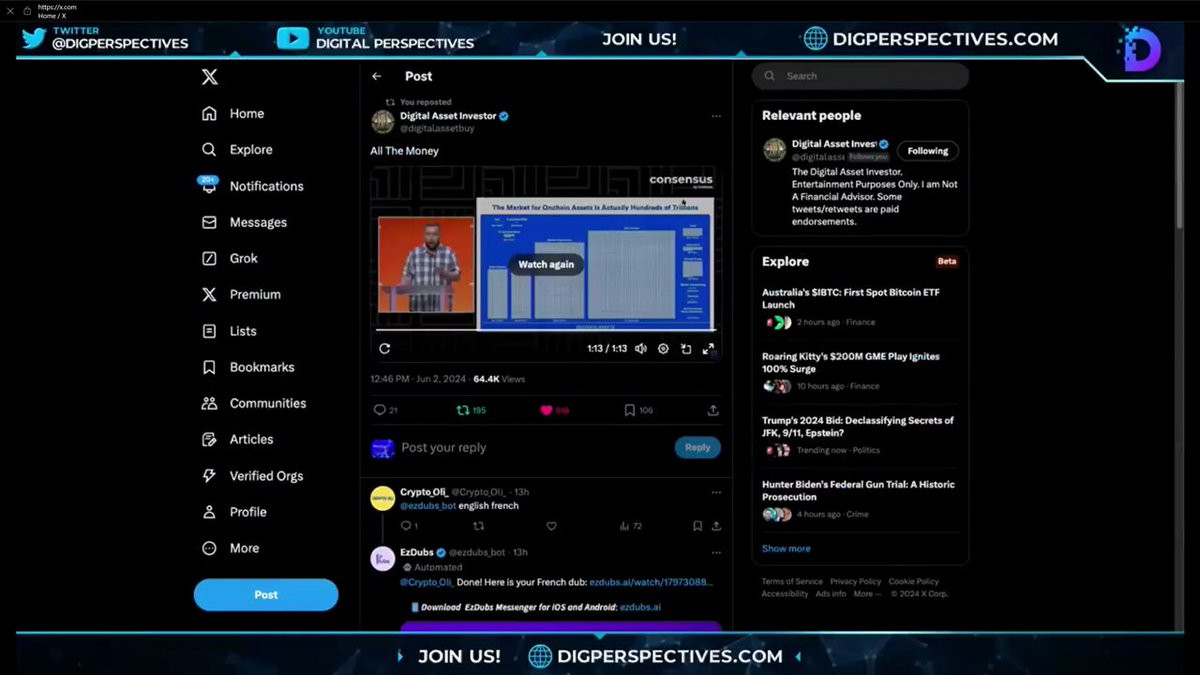Open the Hunter Biden's Federal Gun Trial story
Image resolution: width=1200 pixels, height=675 pixels.
pos(860,499)
